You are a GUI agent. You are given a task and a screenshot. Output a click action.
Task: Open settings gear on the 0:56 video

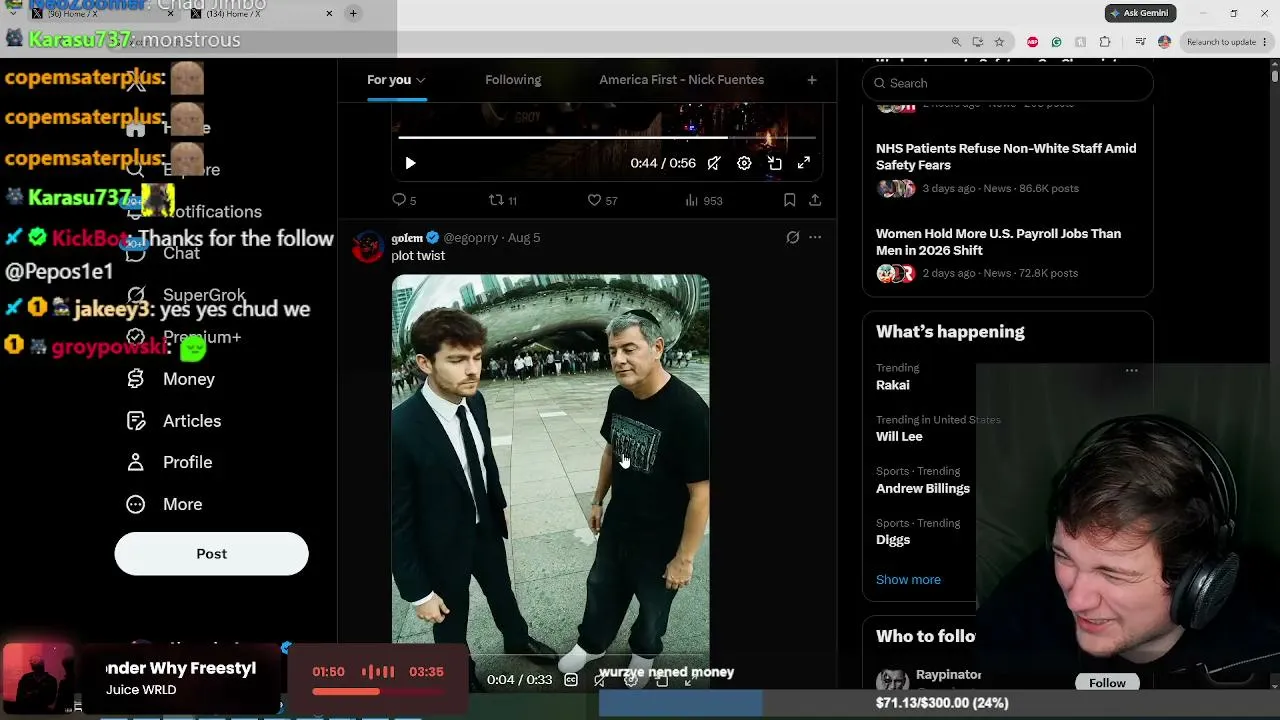click(x=744, y=163)
